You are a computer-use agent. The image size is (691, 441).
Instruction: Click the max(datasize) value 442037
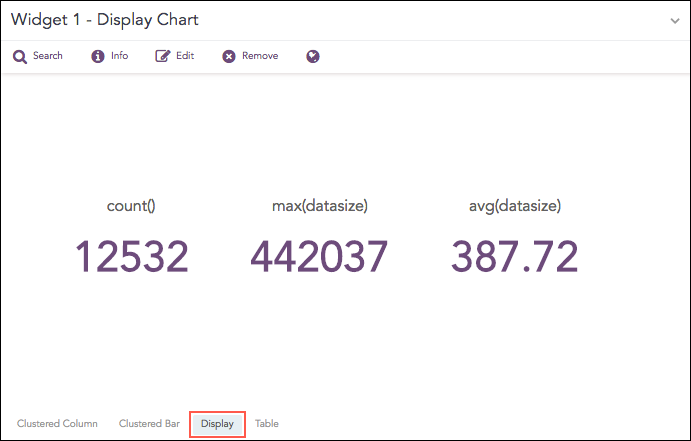click(319, 257)
